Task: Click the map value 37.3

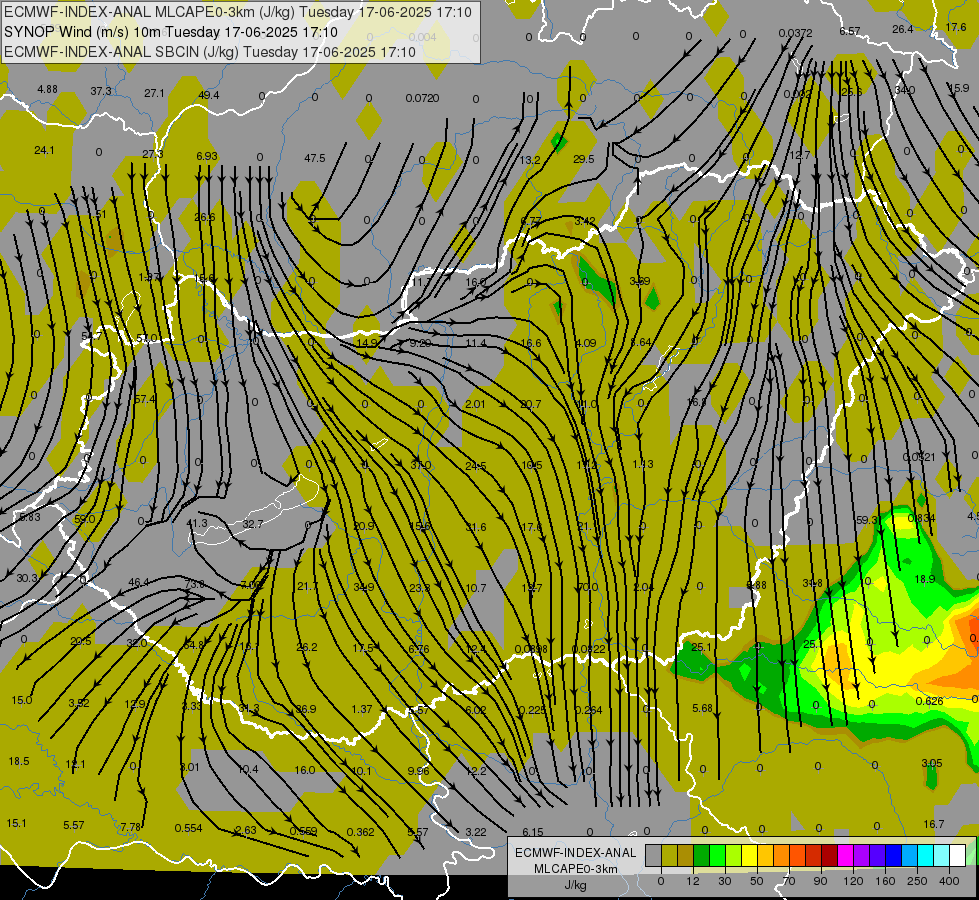Action: [101, 91]
